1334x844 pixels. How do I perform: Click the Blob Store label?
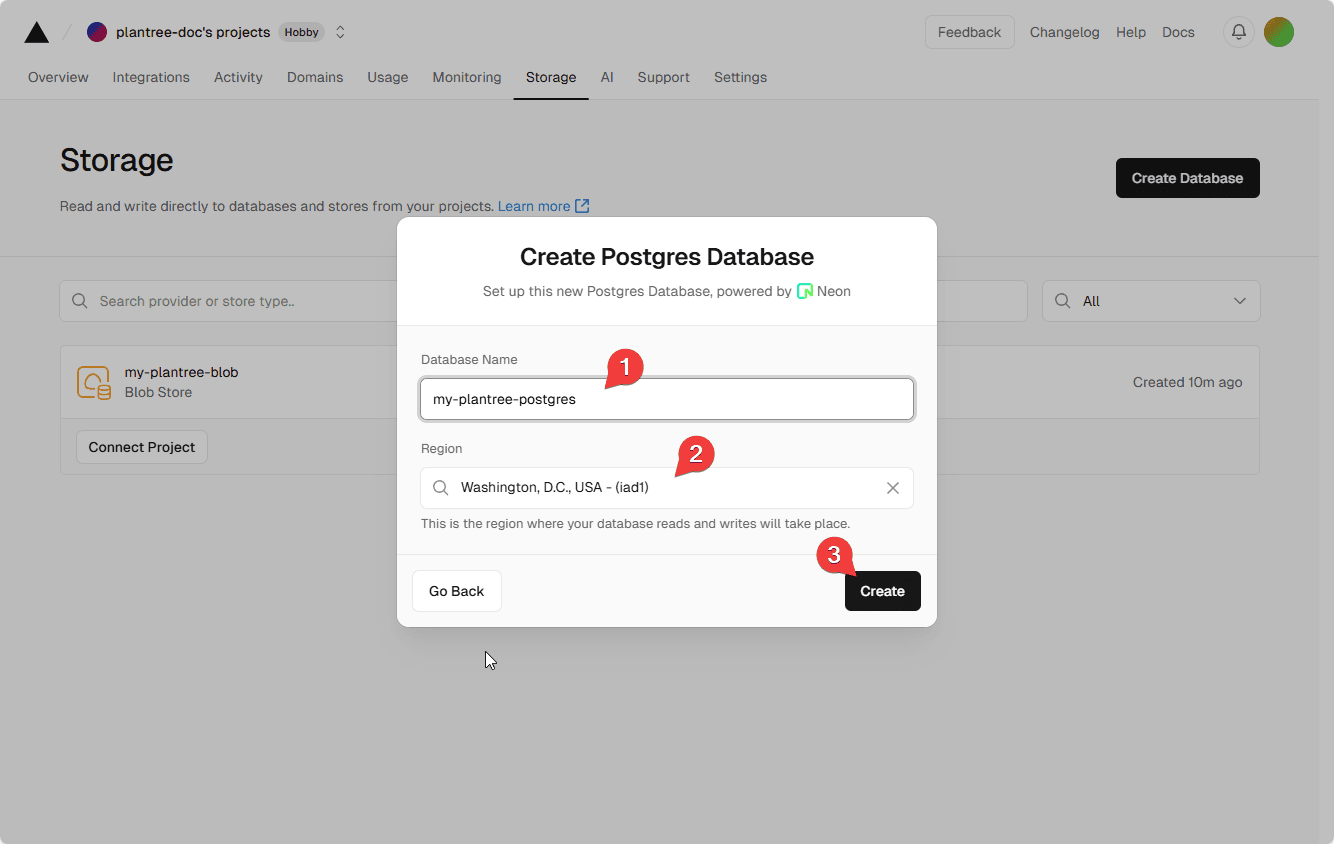click(x=158, y=392)
